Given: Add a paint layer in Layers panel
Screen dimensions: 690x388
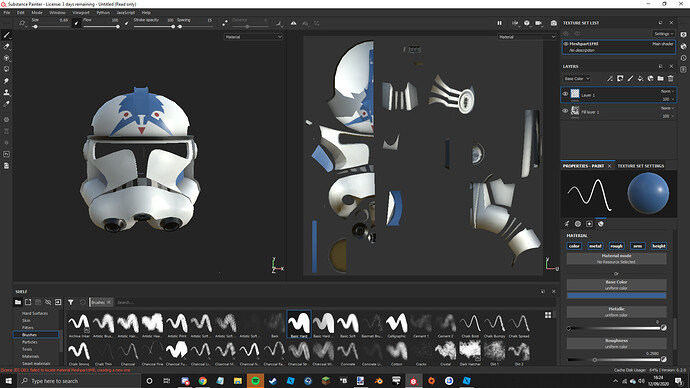Looking at the screenshot, I should click(630, 78).
